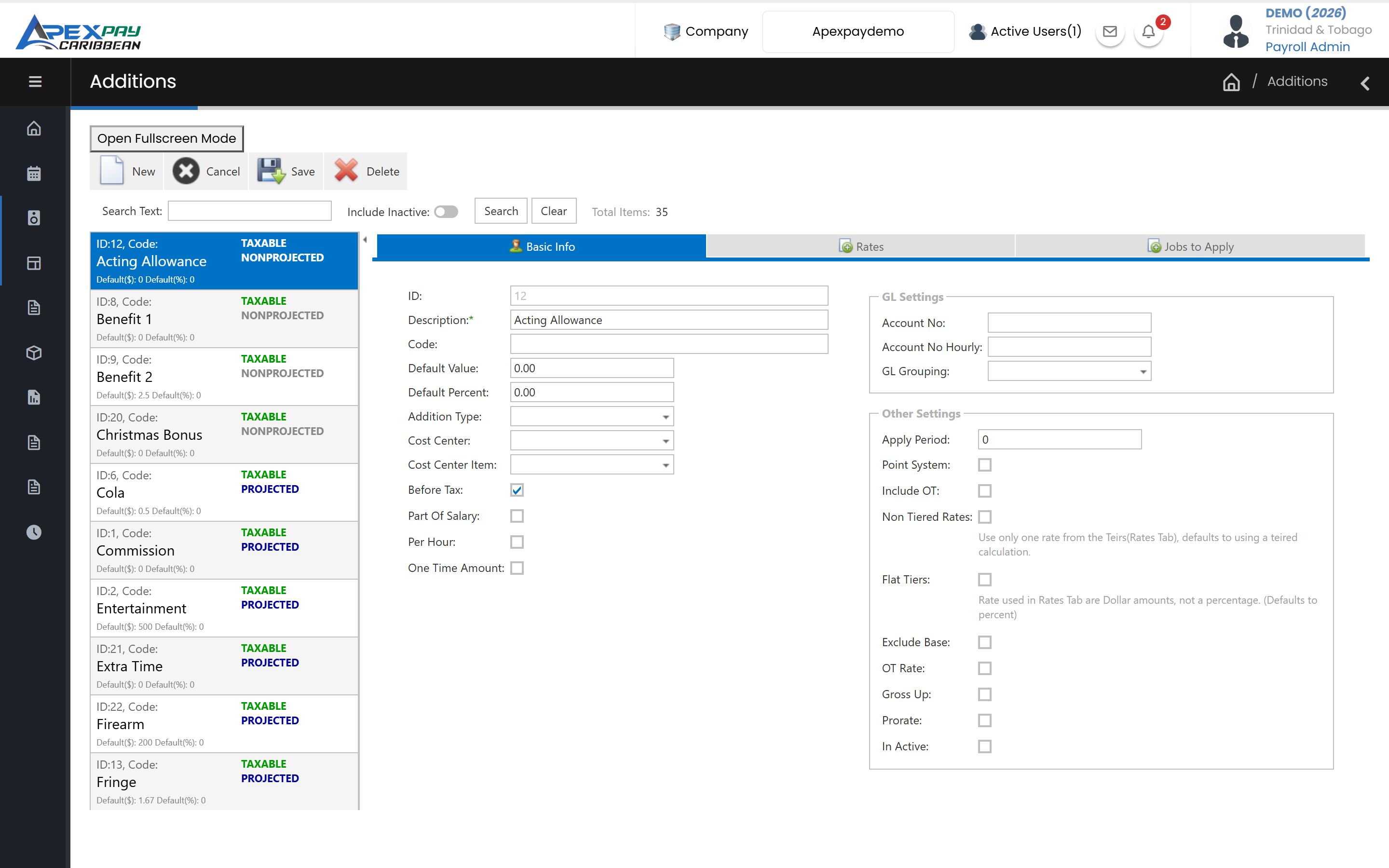
Task: Click Active Users(1) link
Action: click(1024, 31)
